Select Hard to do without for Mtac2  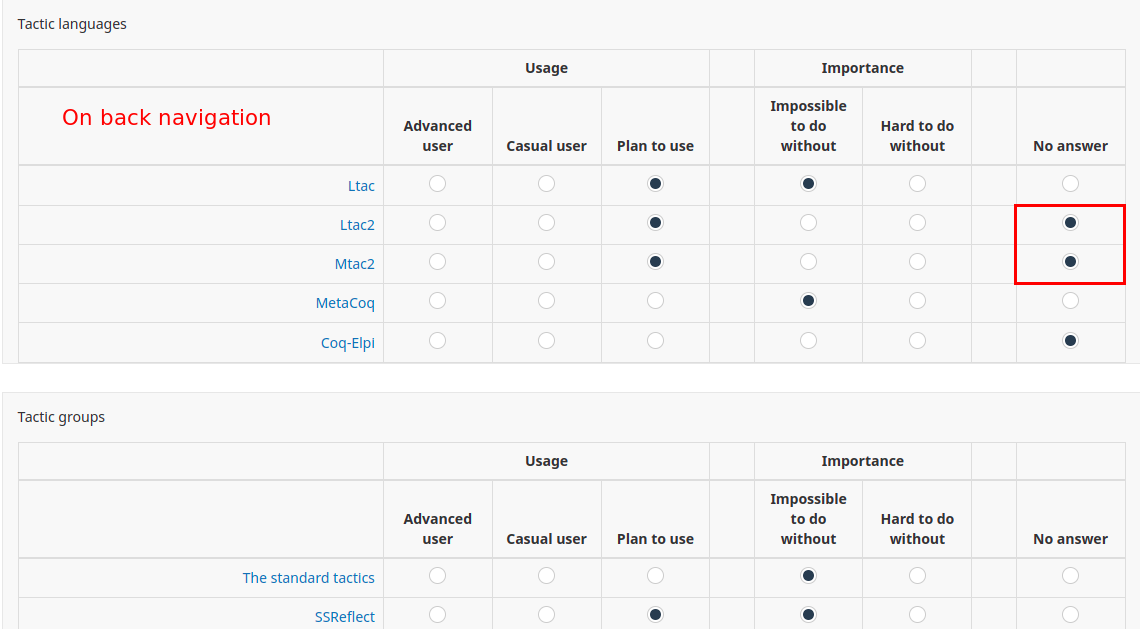917,262
